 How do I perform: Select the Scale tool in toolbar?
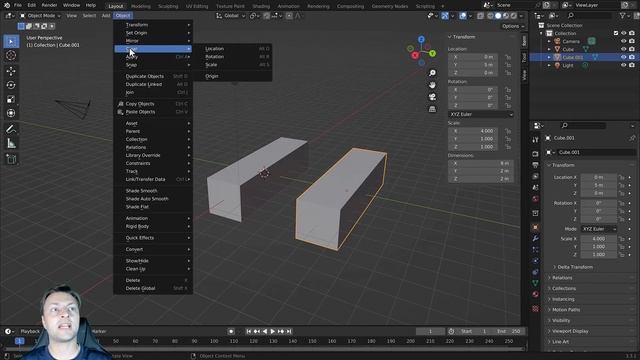[11, 99]
